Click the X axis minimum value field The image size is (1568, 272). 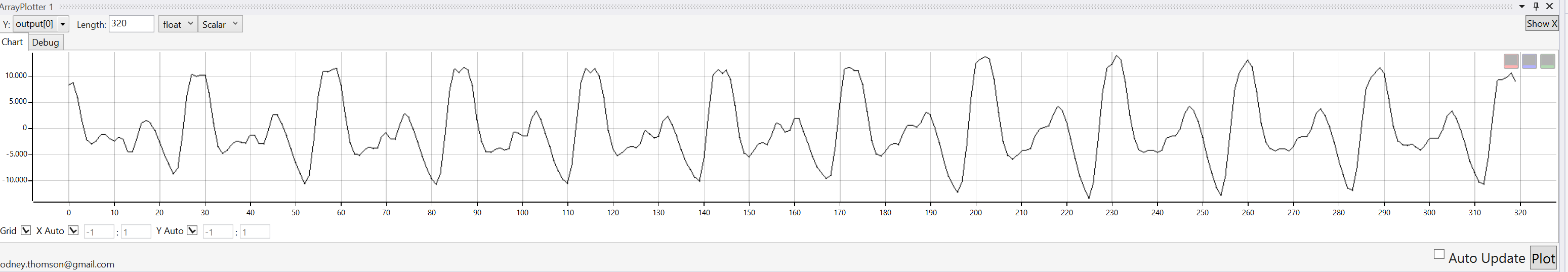coord(99,232)
